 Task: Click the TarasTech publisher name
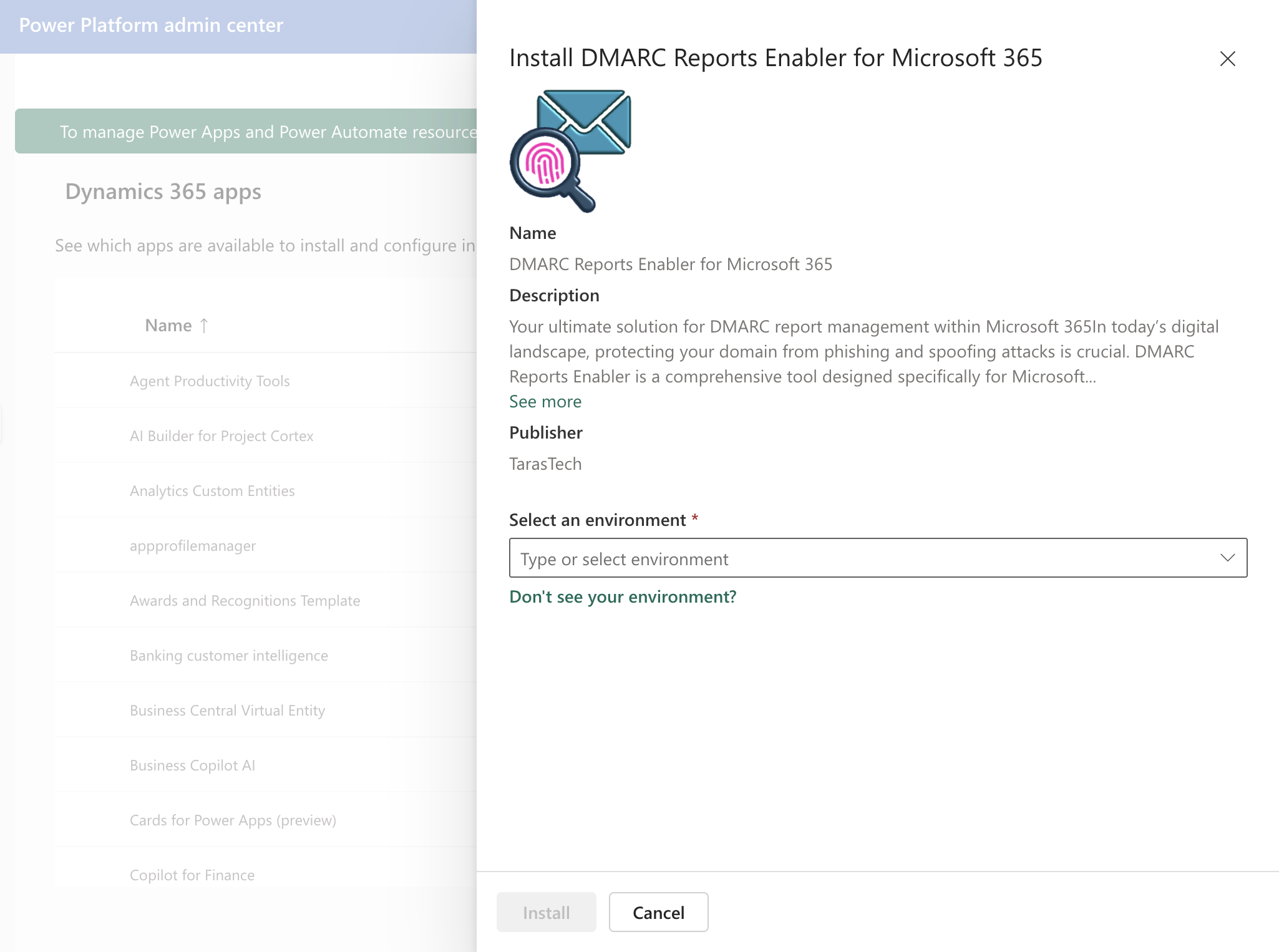[x=545, y=464]
